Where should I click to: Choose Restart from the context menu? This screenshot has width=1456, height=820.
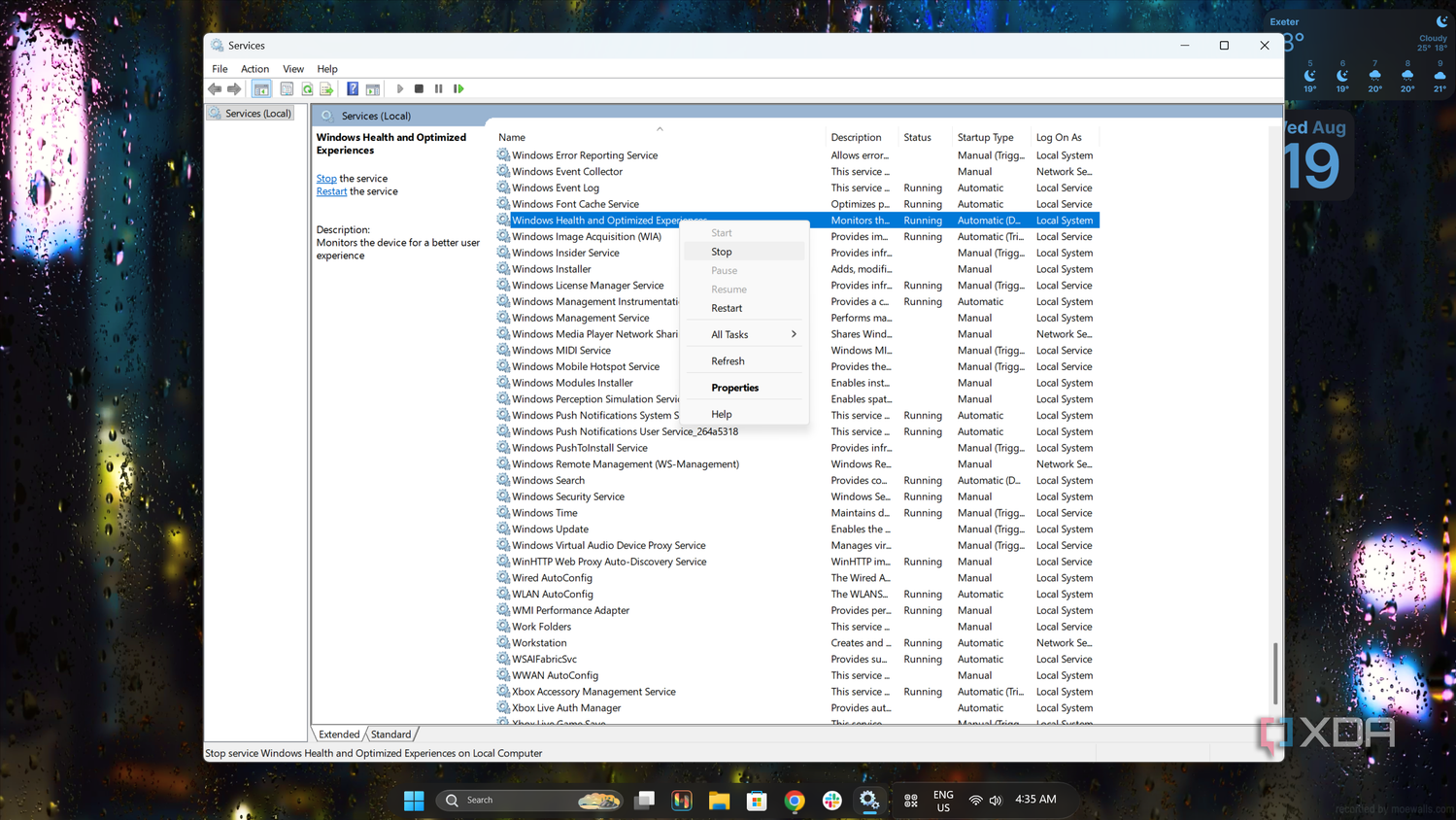click(x=745, y=308)
